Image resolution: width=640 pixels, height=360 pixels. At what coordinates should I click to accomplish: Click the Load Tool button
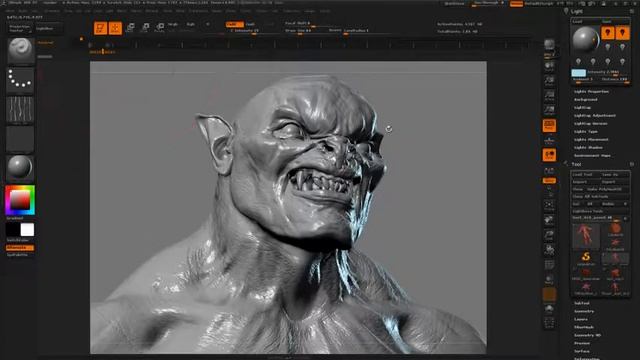click(585, 174)
